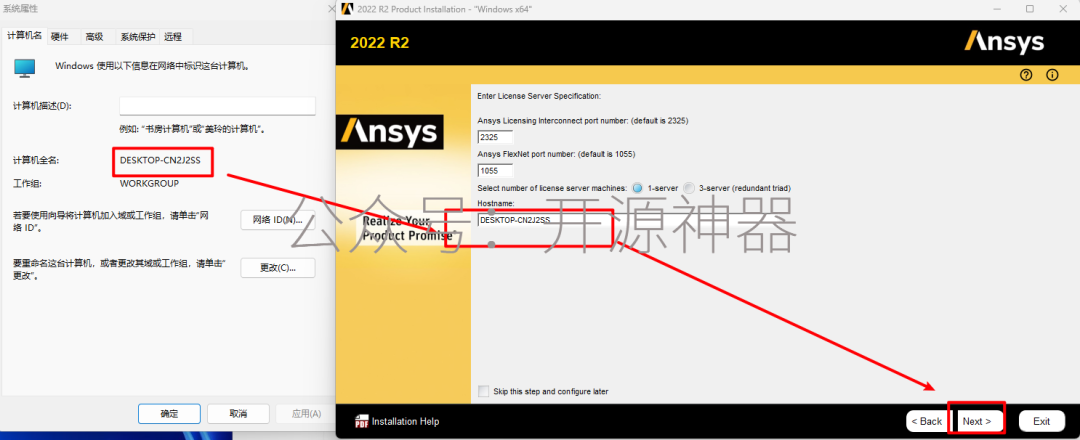Click the WORKGROUP value text
Viewport: 1080px width, 440px height.
click(149, 184)
